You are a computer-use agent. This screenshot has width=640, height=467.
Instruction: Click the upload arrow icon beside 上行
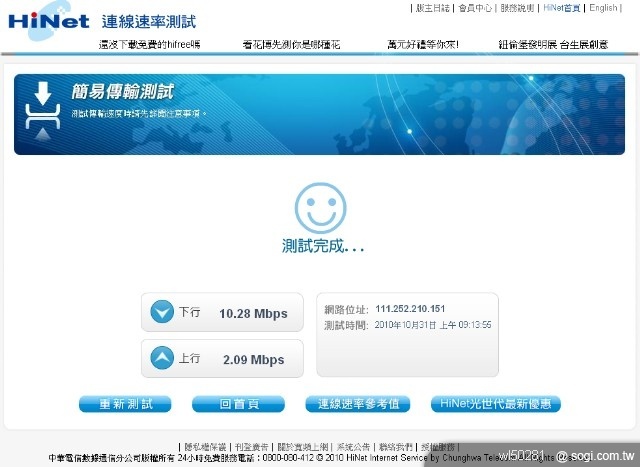click(162, 359)
